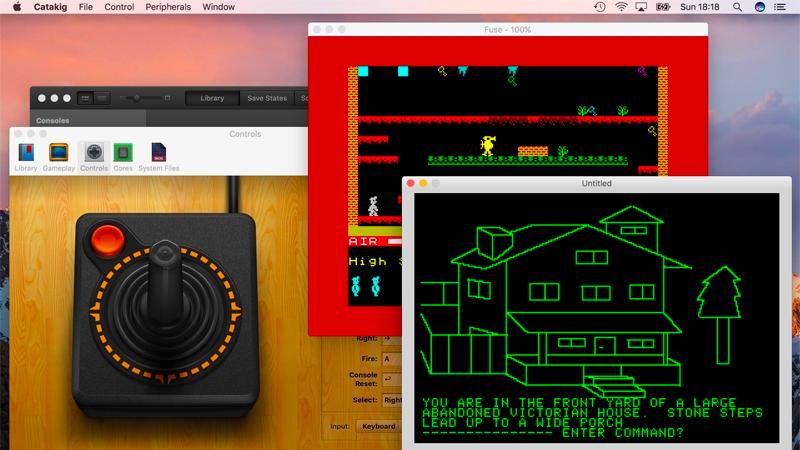Open the Wi-Fi status icon
Viewport: 800px width, 450px height.
(x=621, y=7)
